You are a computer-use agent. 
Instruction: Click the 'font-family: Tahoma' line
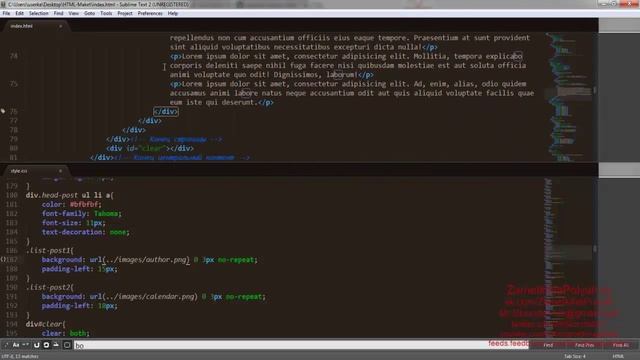(x=82, y=213)
